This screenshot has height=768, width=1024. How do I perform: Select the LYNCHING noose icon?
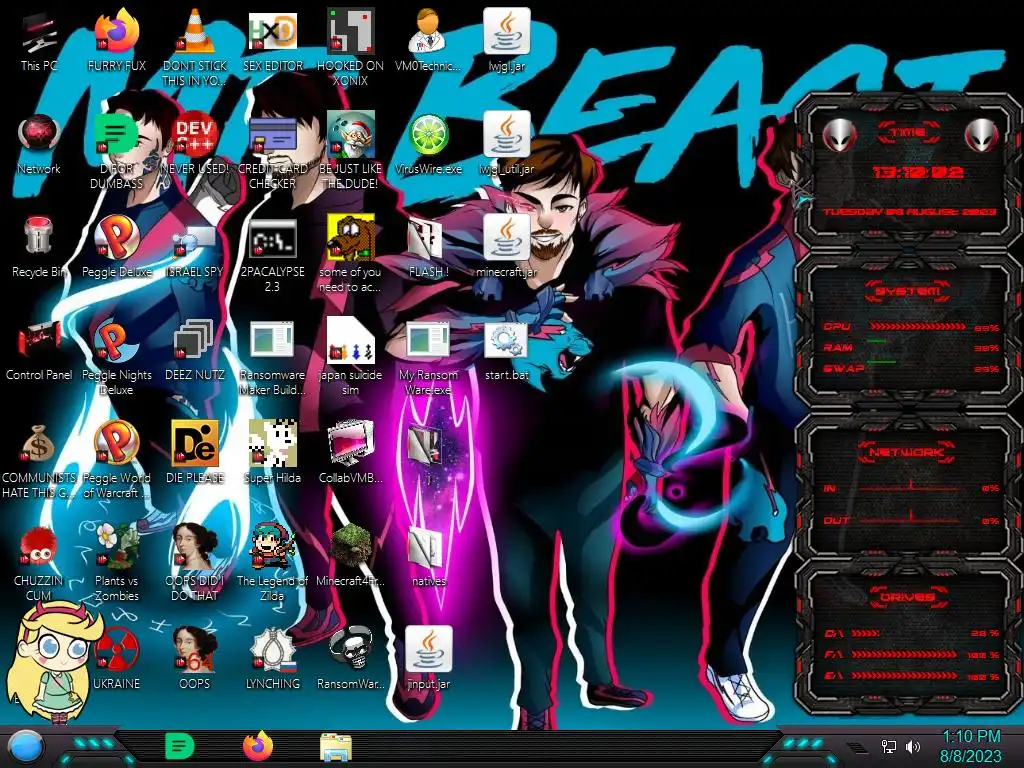[x=272, y=660]
